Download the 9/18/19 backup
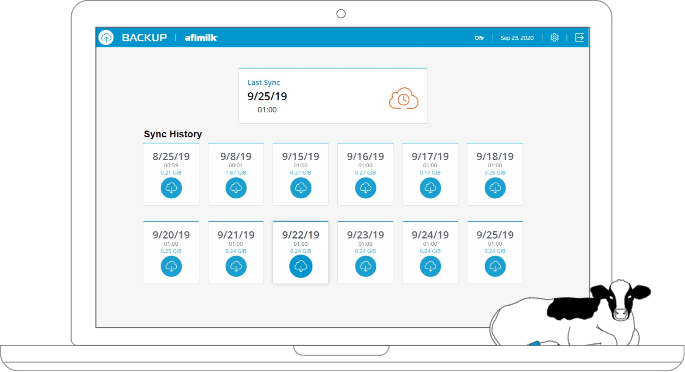 coord(495,188)
